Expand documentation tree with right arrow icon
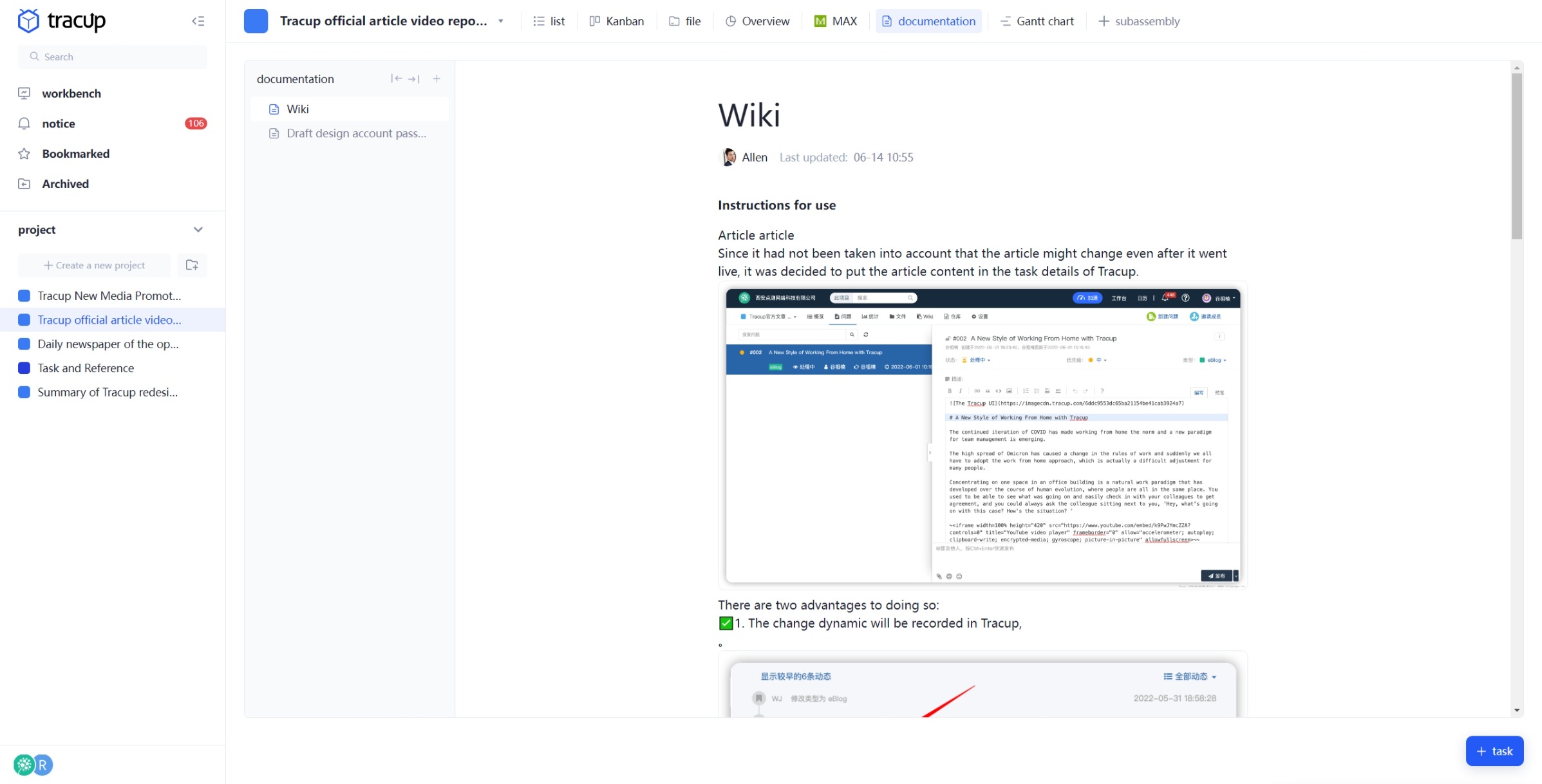1542x784 pixels. point(414,79)
